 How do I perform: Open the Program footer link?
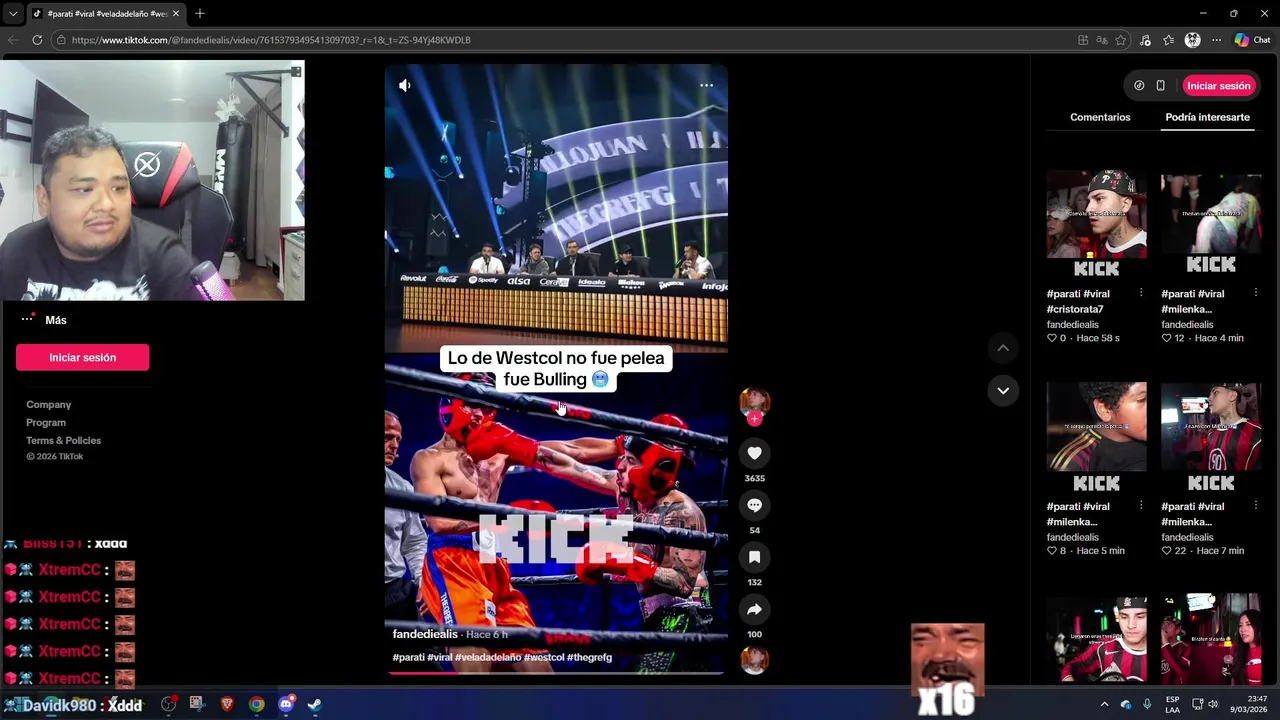coord(46,422)
